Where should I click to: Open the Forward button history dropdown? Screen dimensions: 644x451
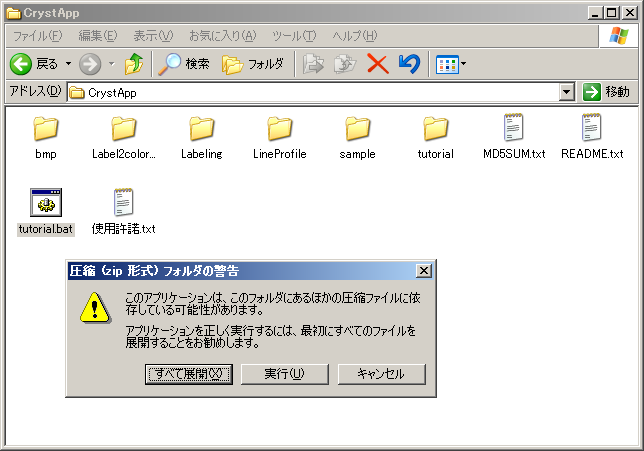[111, 64]
